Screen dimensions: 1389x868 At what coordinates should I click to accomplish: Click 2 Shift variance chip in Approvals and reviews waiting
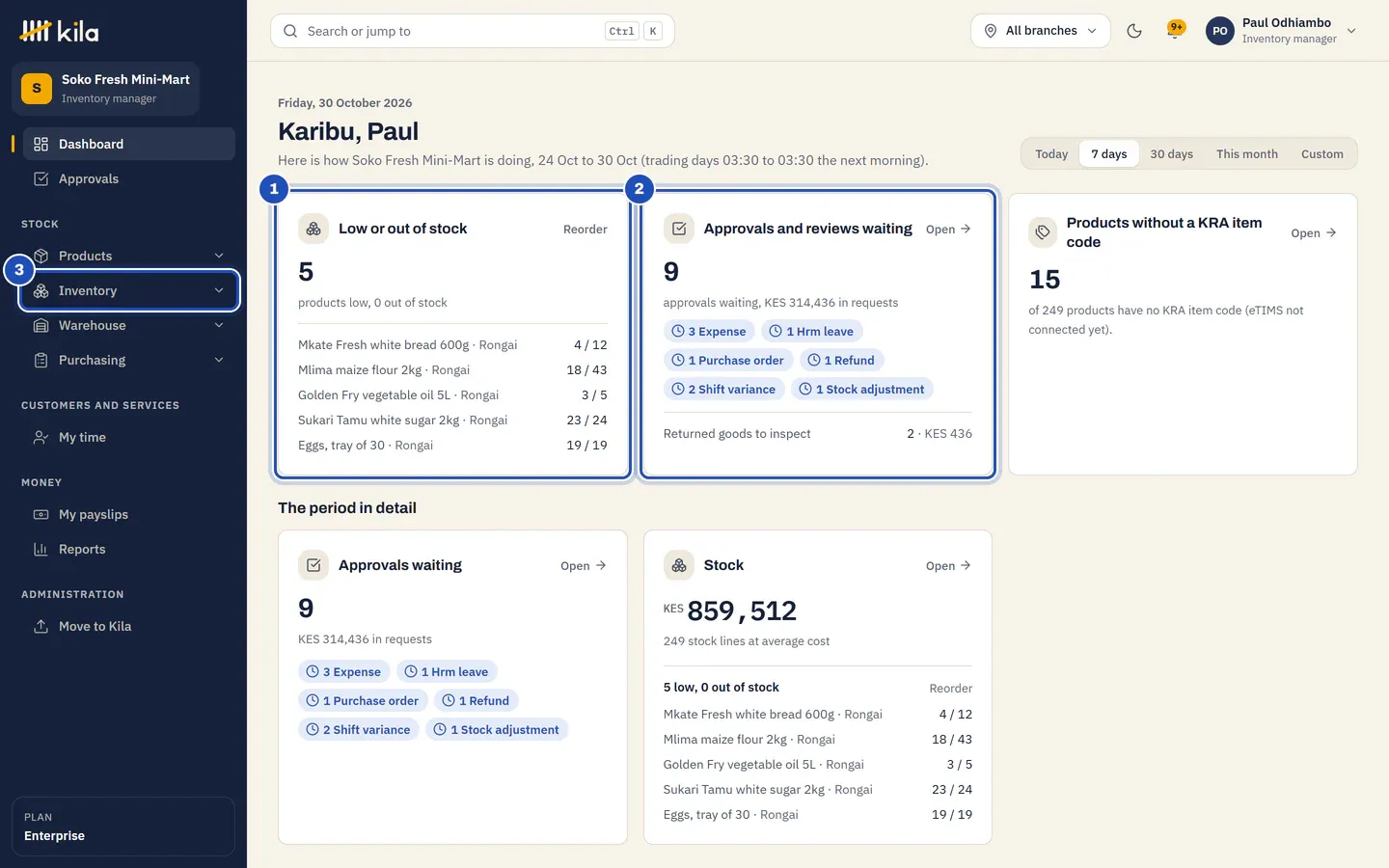click(723, 390)
